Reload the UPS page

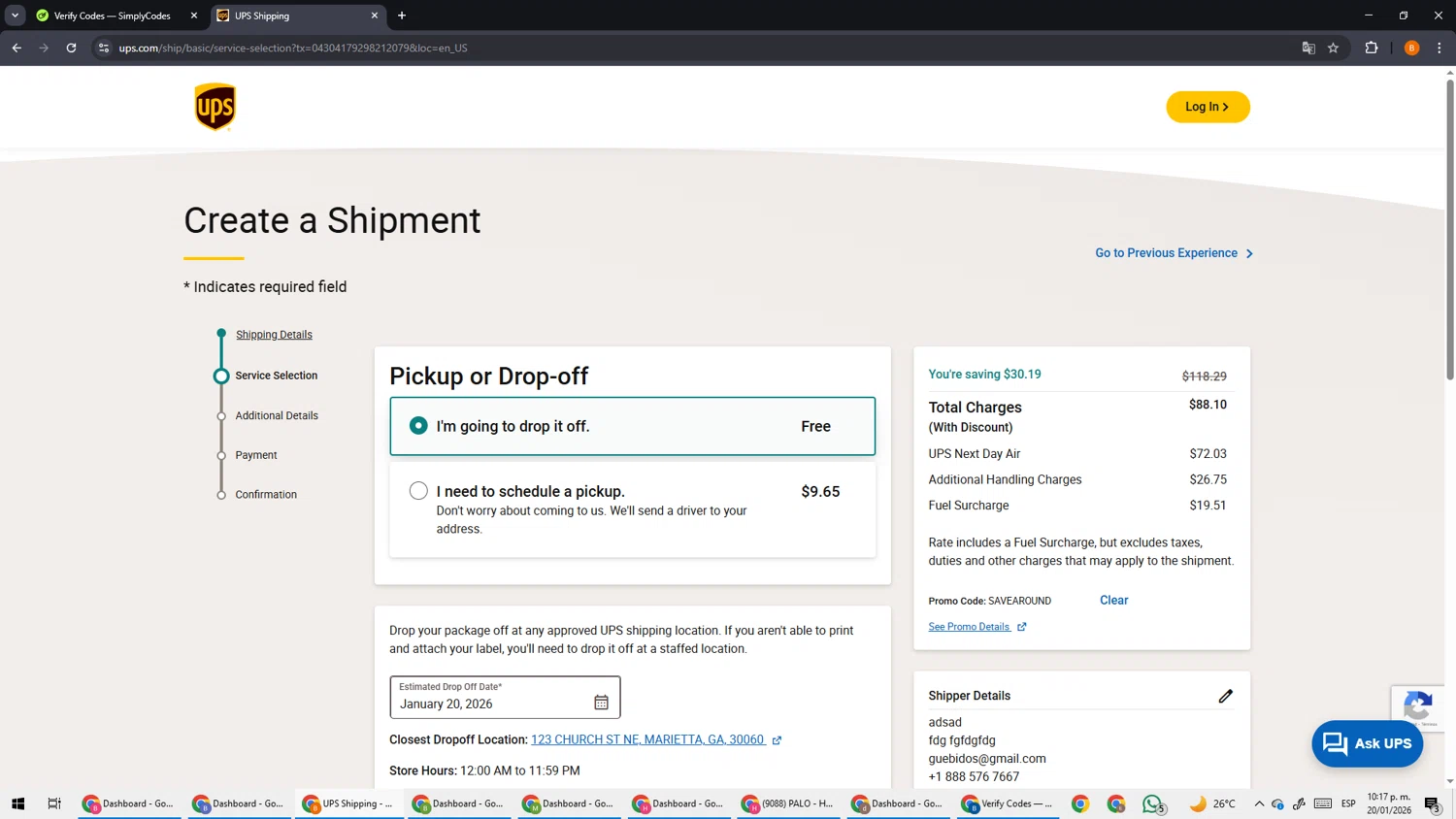tap(71, 48)
